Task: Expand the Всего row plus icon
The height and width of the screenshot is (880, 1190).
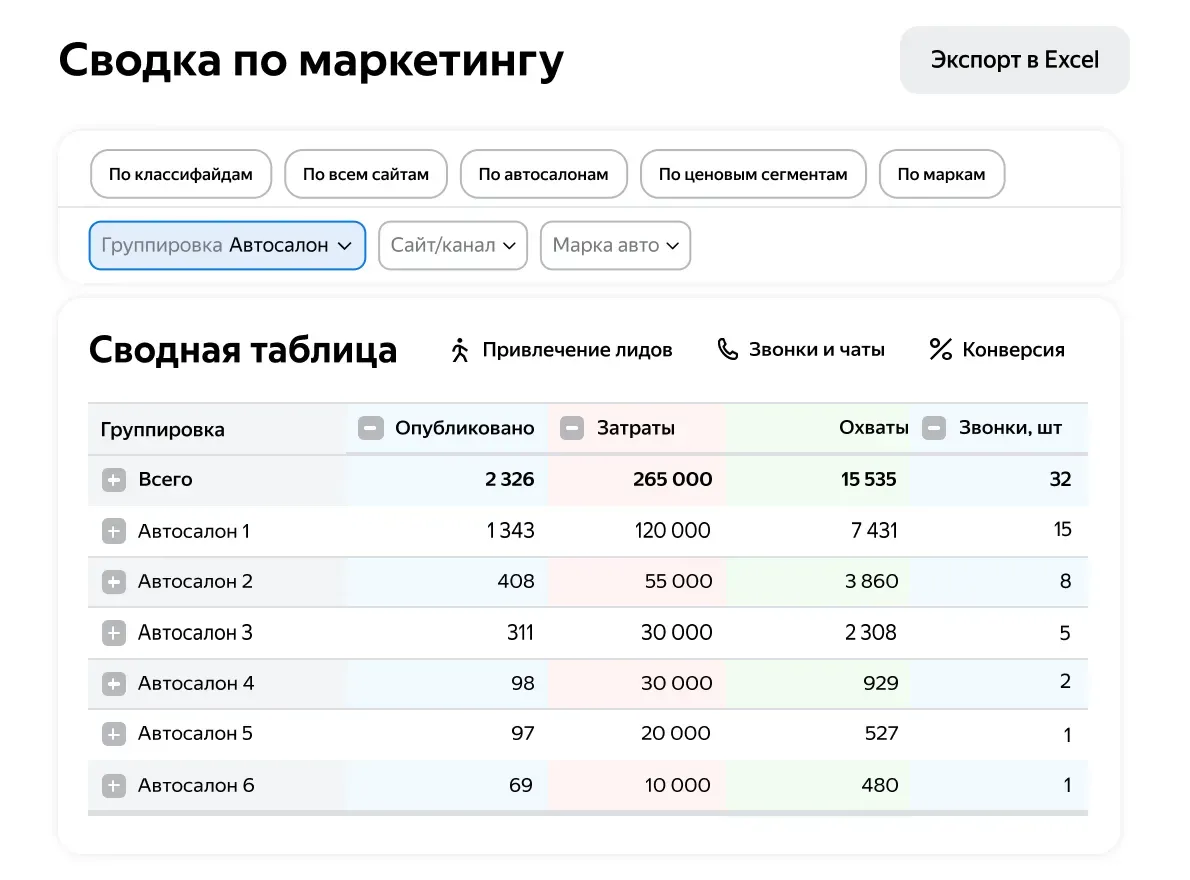Action: point(114,479)
